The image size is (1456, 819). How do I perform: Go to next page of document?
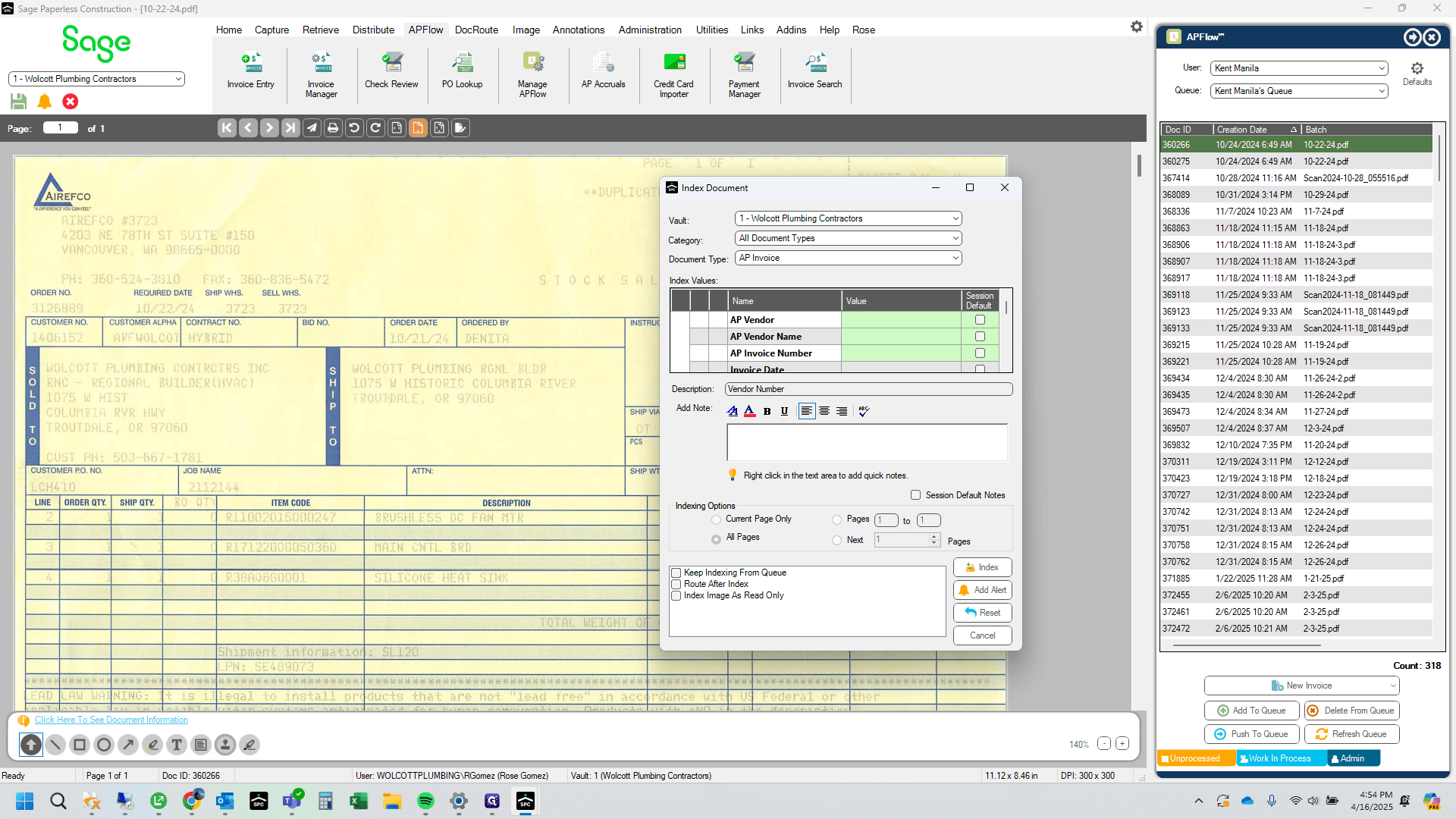tap(269, 128)
